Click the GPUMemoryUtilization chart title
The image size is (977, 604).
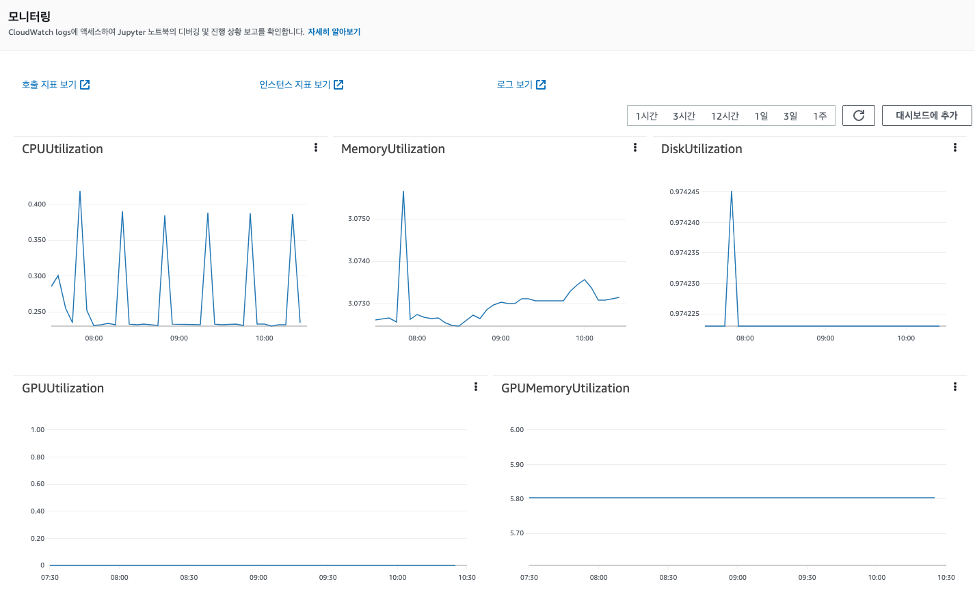tap(565, 388)
